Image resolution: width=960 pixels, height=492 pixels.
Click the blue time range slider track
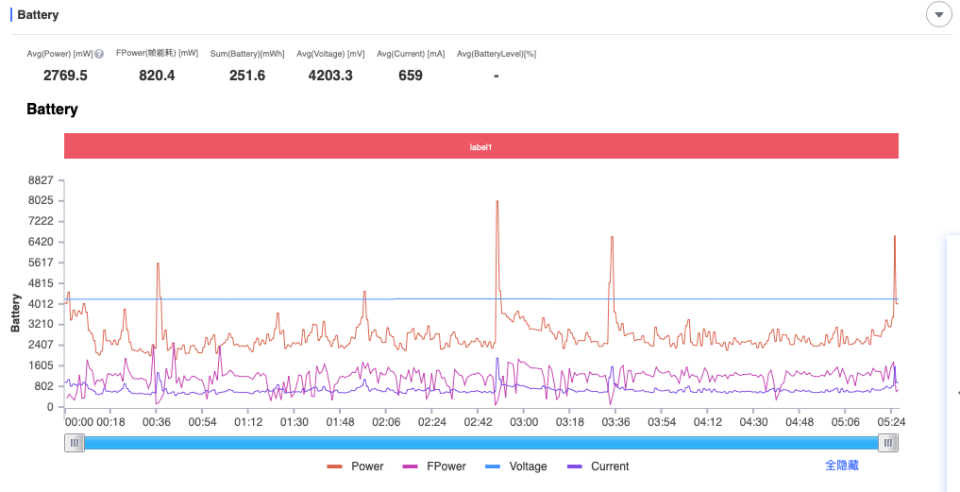481,443
